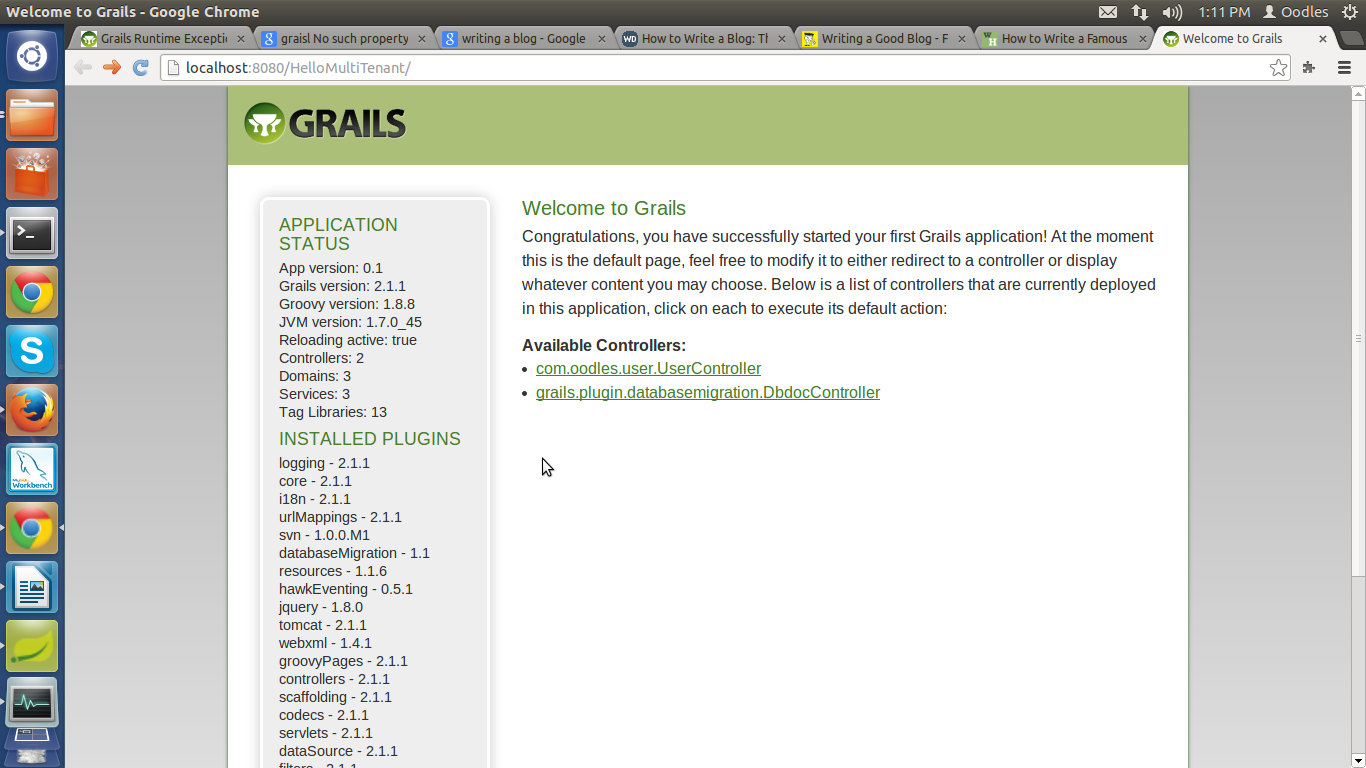Image resolution: width=1366 pixels, height=768 pixels.
Task: Launch Spring Tool Suite green leaf icon
Action: coord(32,646)
